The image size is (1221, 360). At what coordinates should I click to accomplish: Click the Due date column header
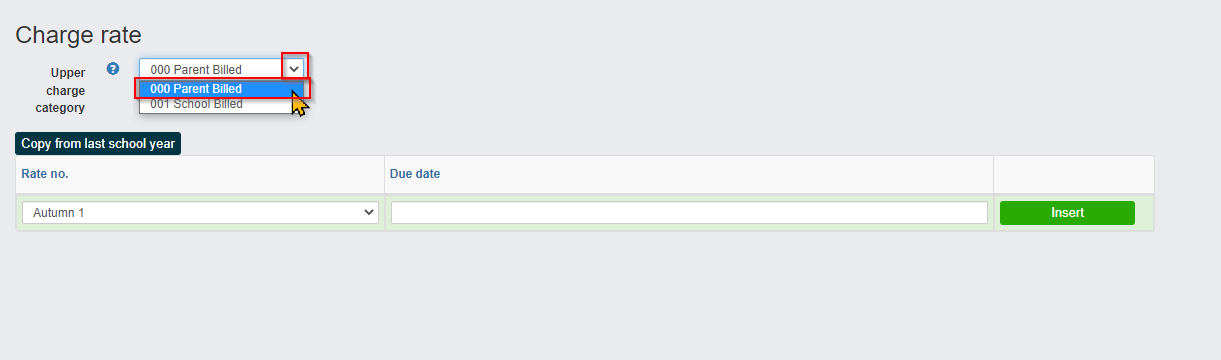click(x=415, y=174)
